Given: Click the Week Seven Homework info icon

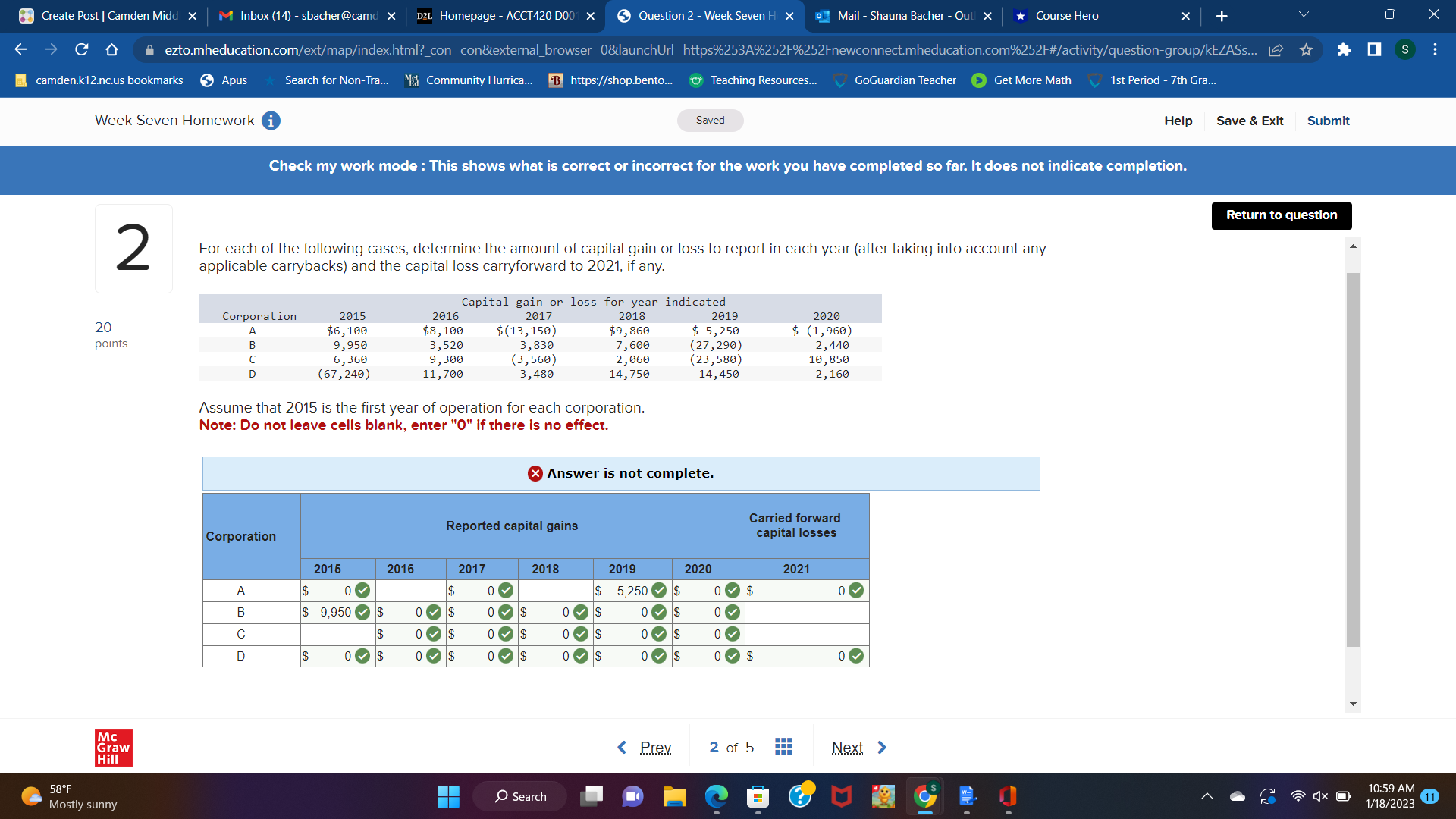Looking at the screenshot, I should [271, 121].
